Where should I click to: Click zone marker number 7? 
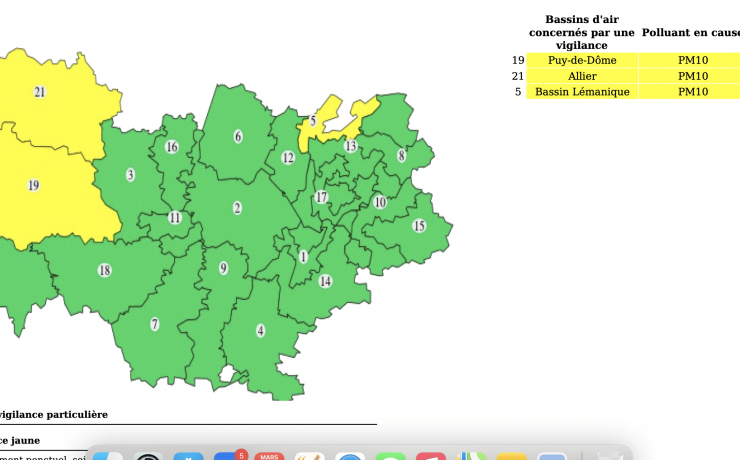154,324
